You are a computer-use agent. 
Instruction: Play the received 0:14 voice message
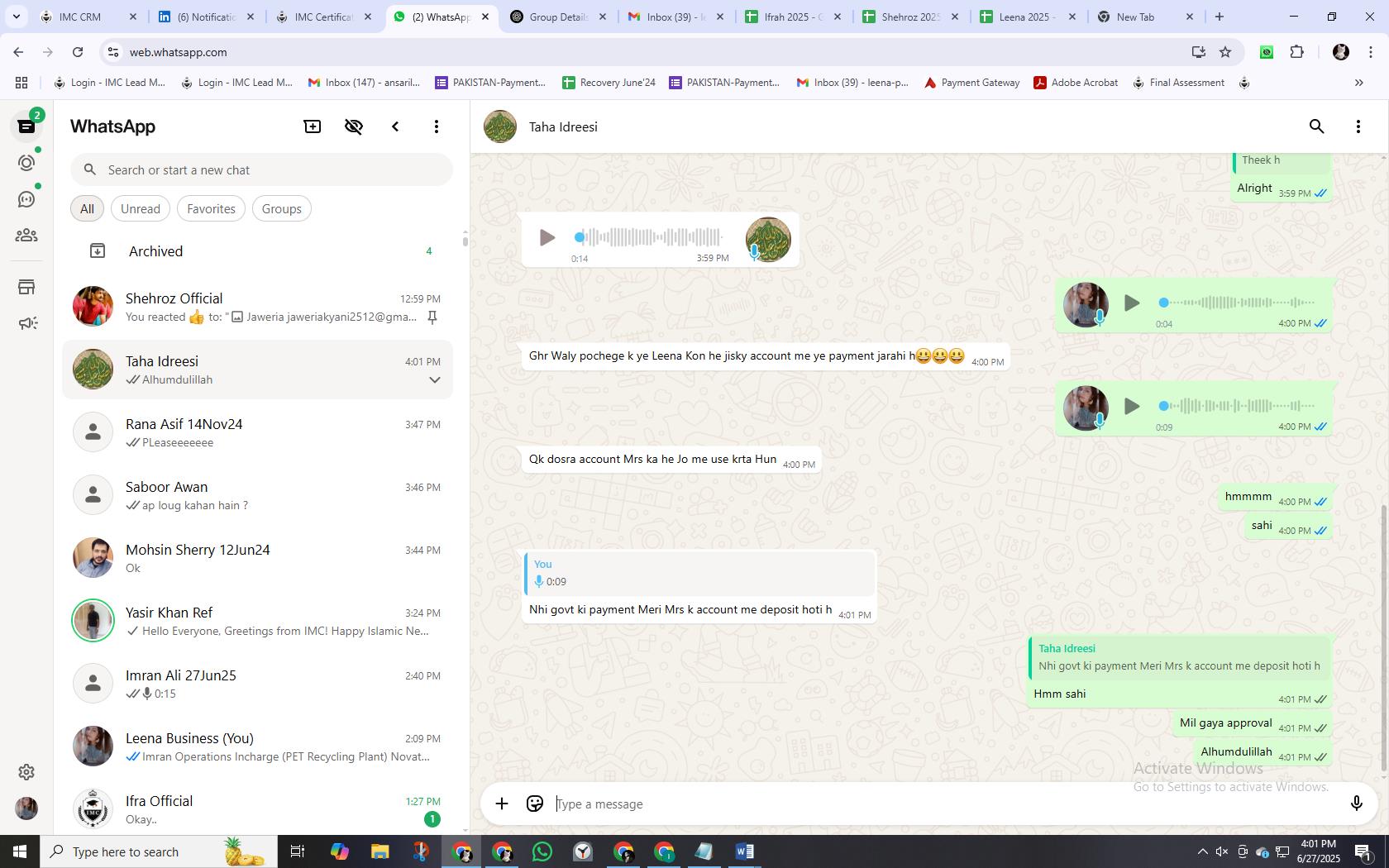coord(547,238)
